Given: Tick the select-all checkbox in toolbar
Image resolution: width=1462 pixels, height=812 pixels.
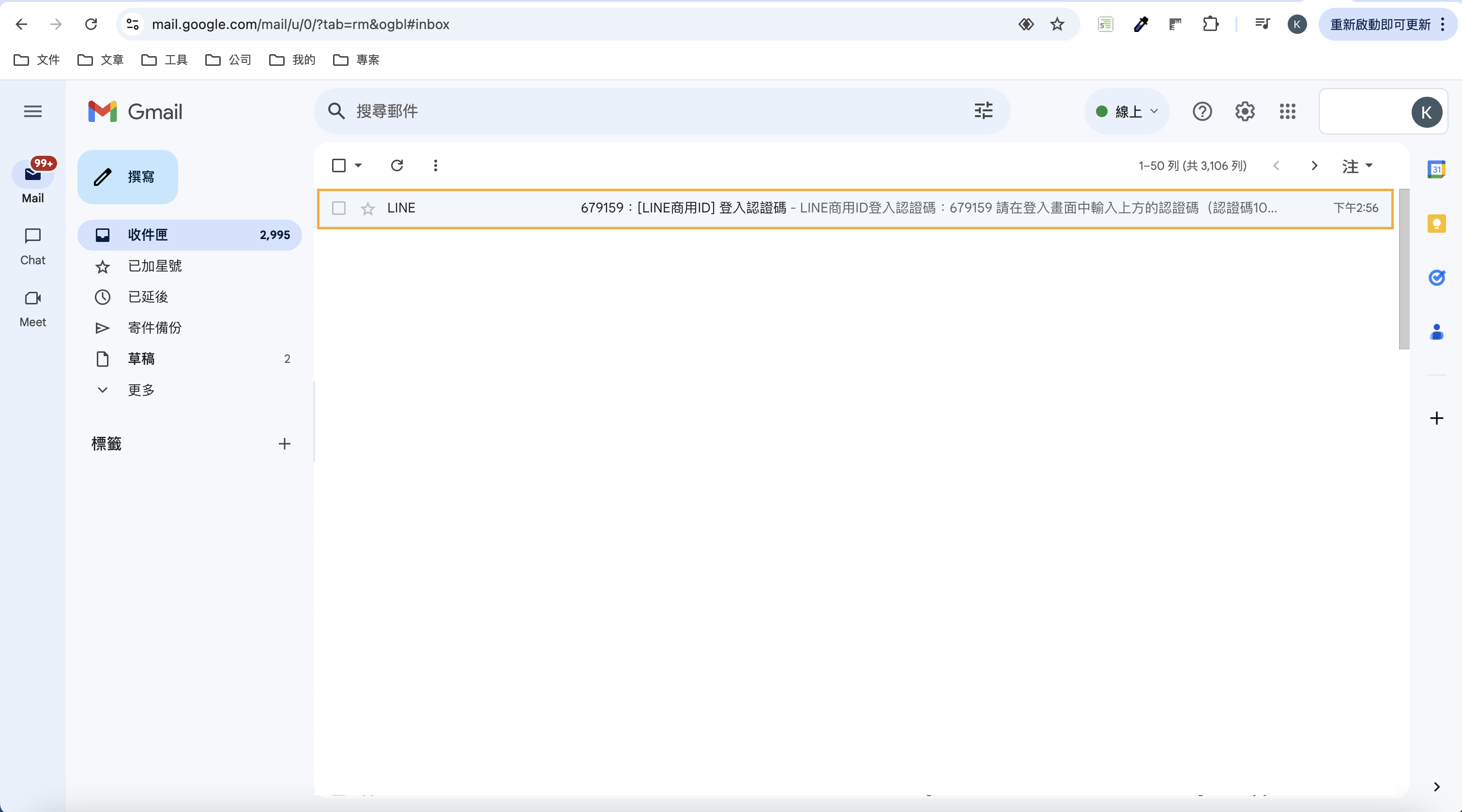Looking at the screenshot, I should point(339,165).
